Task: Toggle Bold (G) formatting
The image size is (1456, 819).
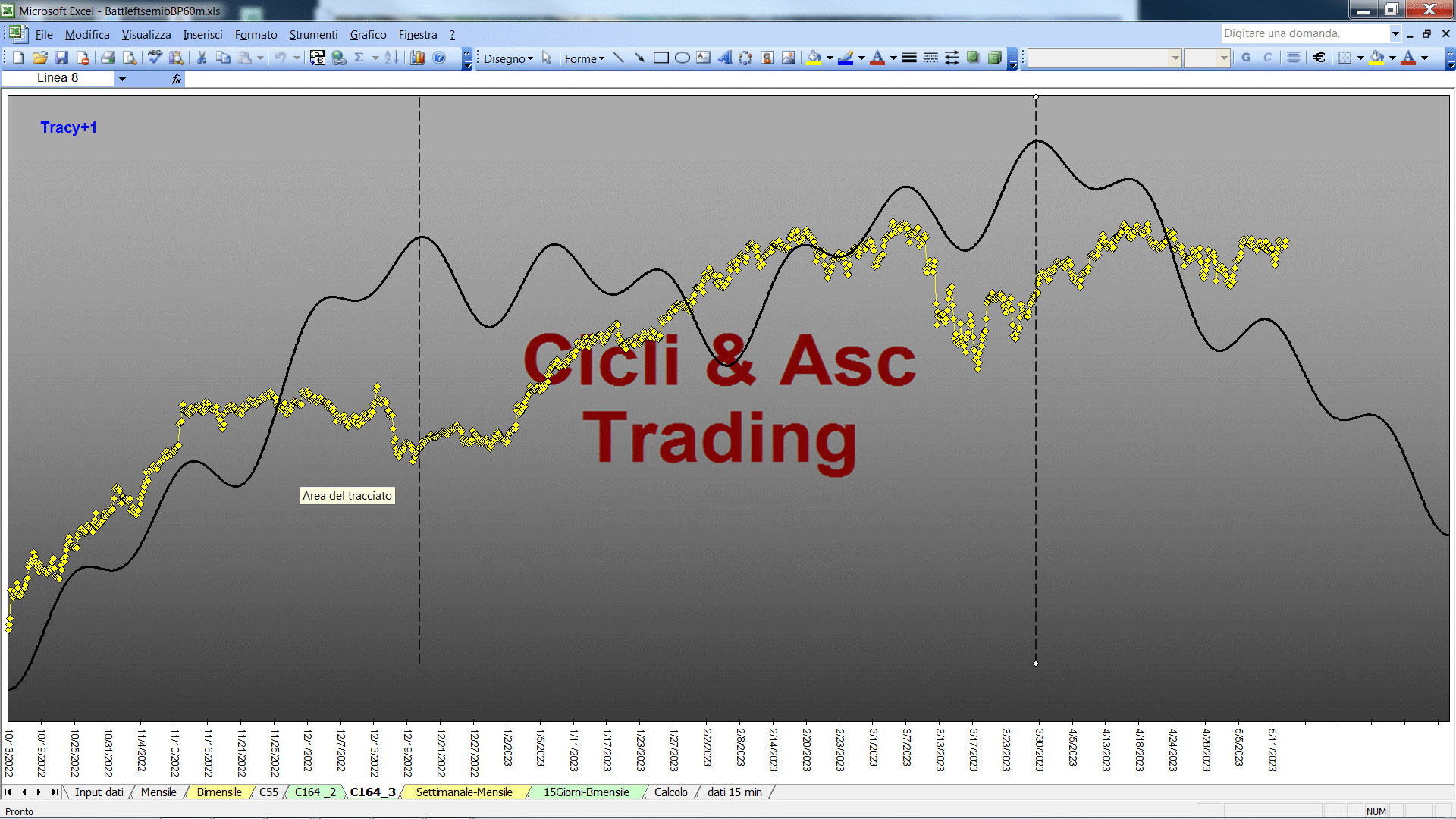Action: point(1246,58)
